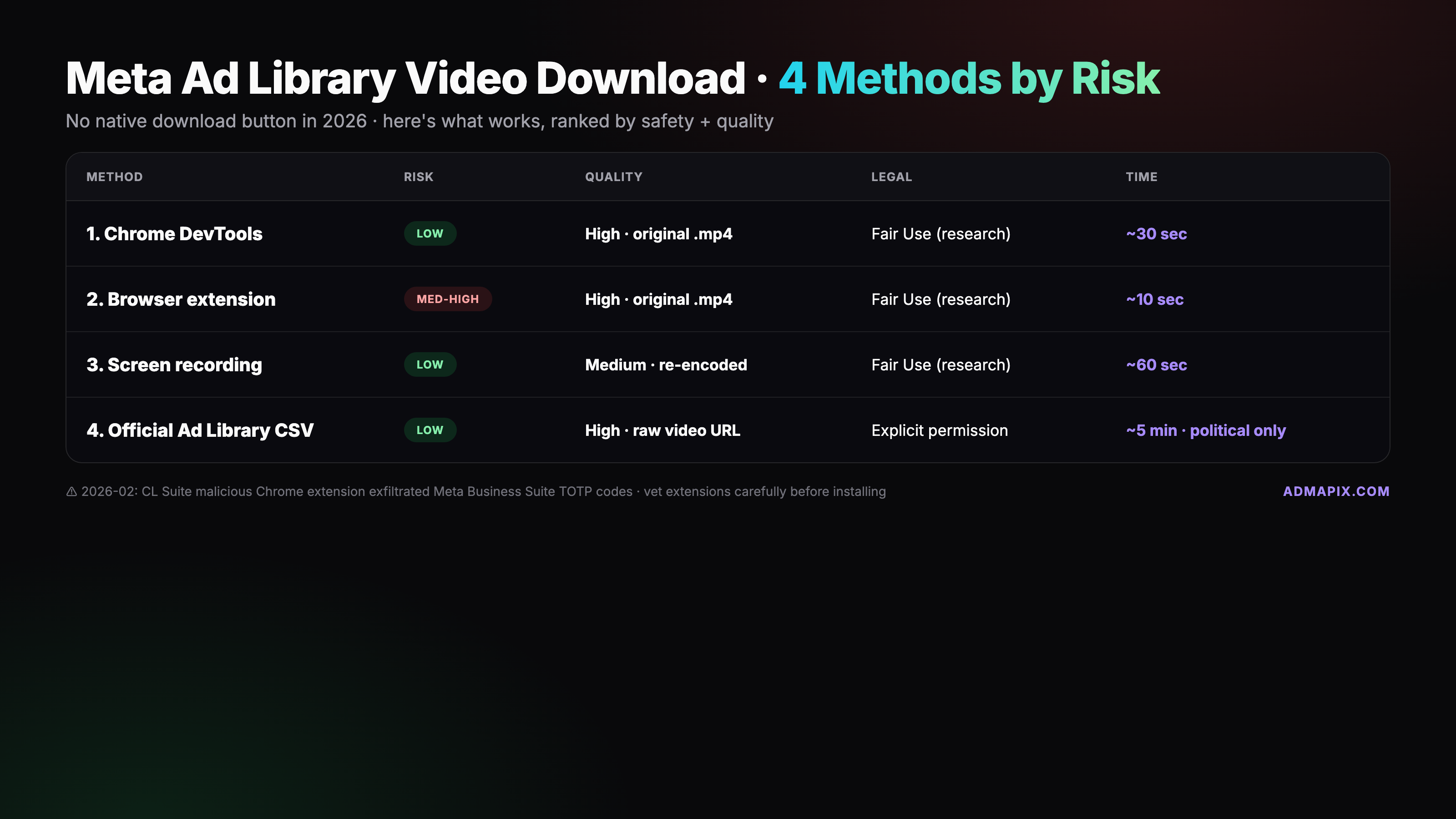Click the LOW badge for Official Ad Library CSV
This screenshot has width=1456, height=819.
pos(430,430)
